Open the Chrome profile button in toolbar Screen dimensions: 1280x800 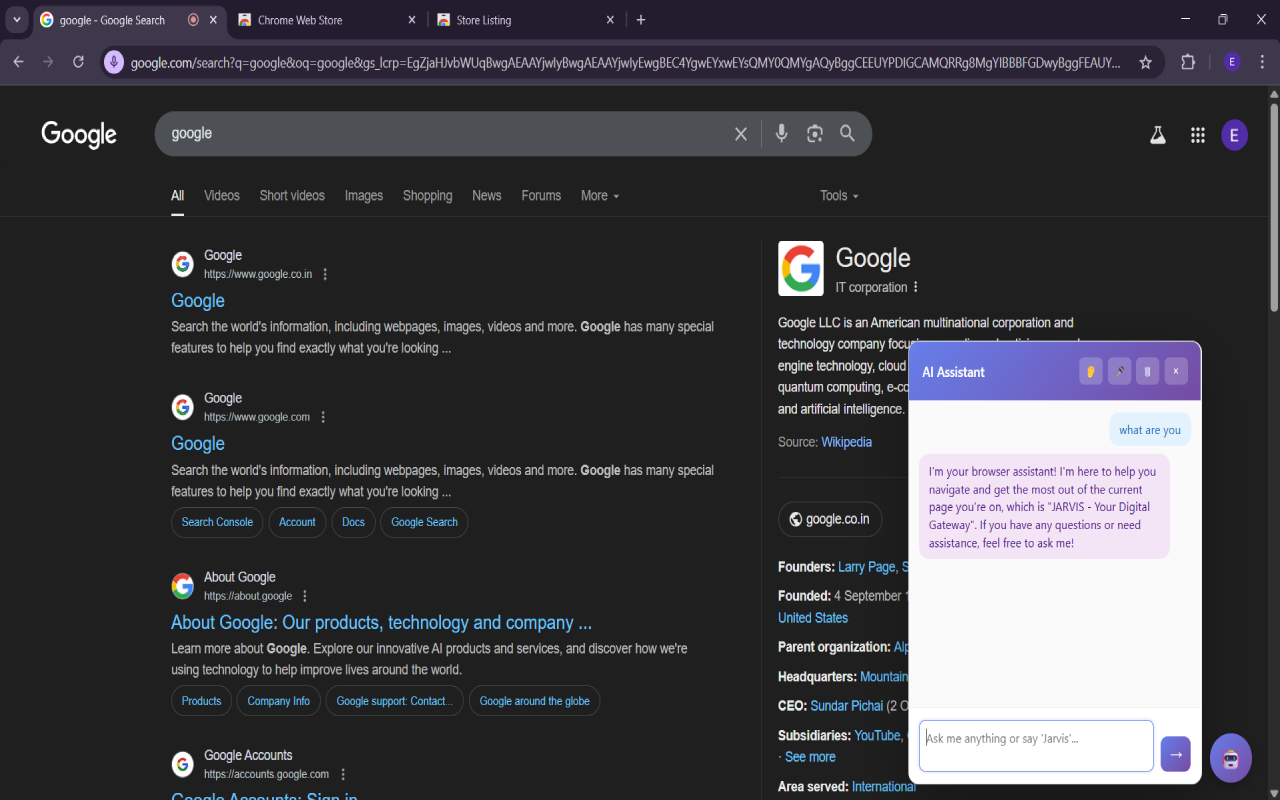point(1231,62)
